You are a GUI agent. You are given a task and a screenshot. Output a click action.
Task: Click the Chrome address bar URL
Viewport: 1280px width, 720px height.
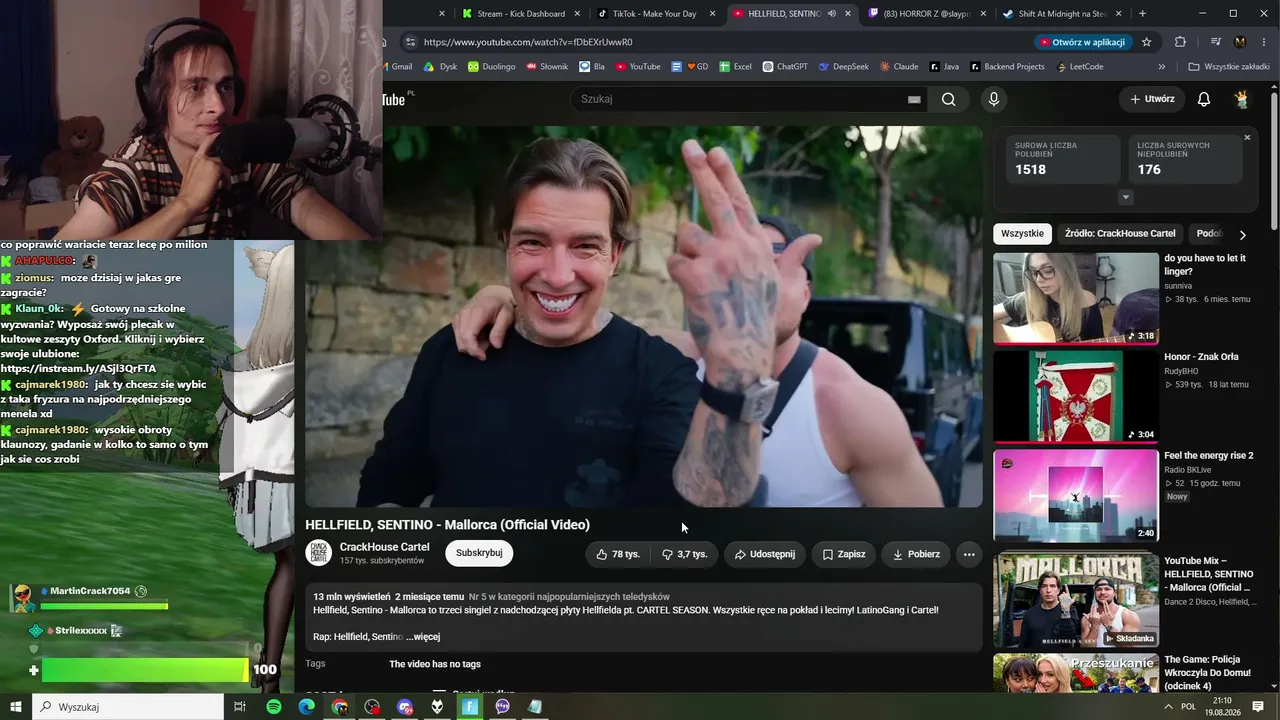tap(528, 42)
